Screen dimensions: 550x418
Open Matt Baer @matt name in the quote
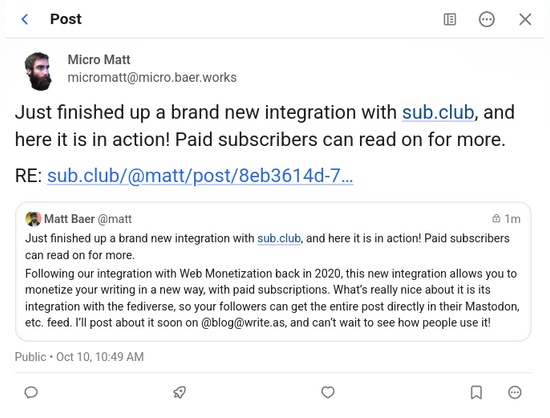pos(88,219)
